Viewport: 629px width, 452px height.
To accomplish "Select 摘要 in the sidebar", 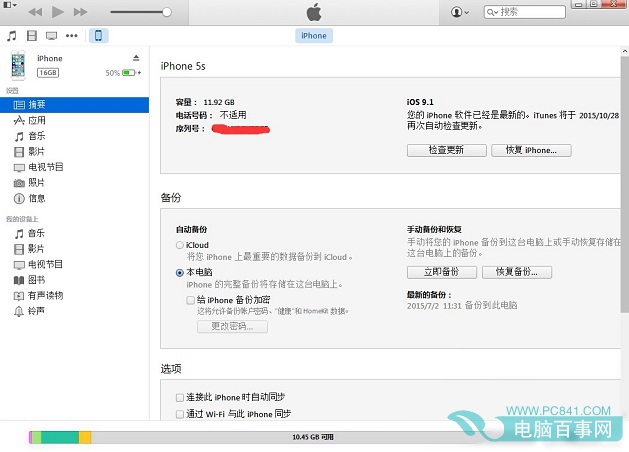I will coord(75,105).
